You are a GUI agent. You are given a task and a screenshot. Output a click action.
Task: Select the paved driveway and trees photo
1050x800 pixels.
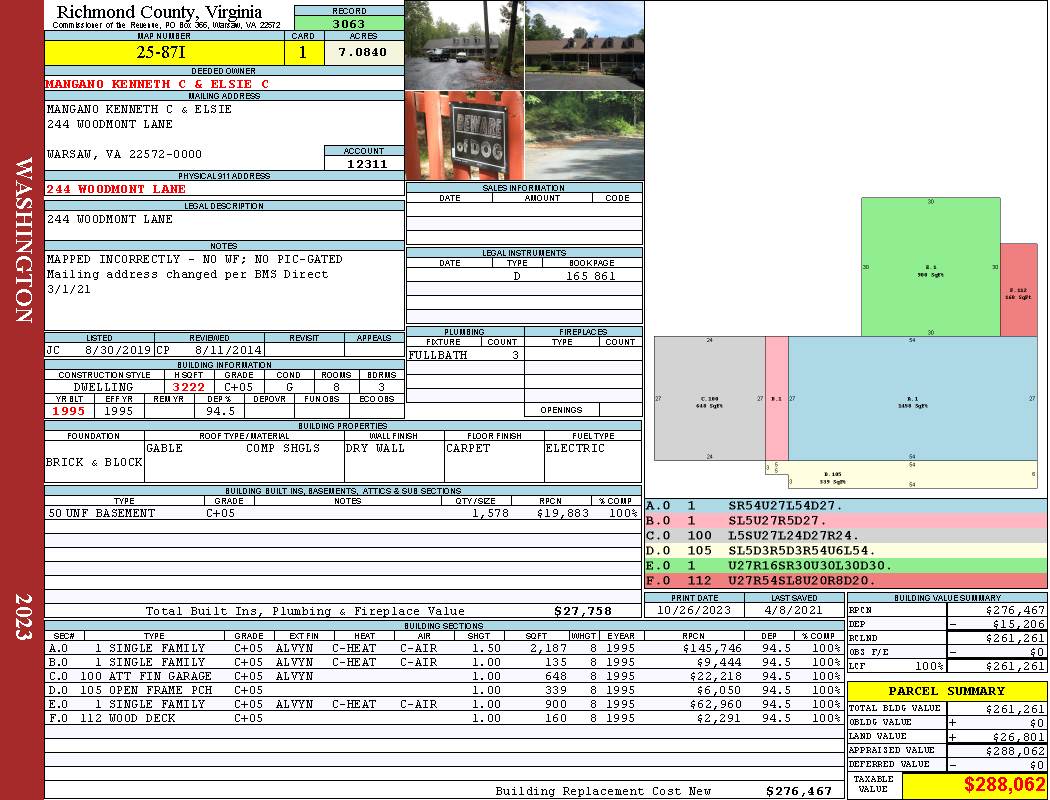tap(585, 135)
